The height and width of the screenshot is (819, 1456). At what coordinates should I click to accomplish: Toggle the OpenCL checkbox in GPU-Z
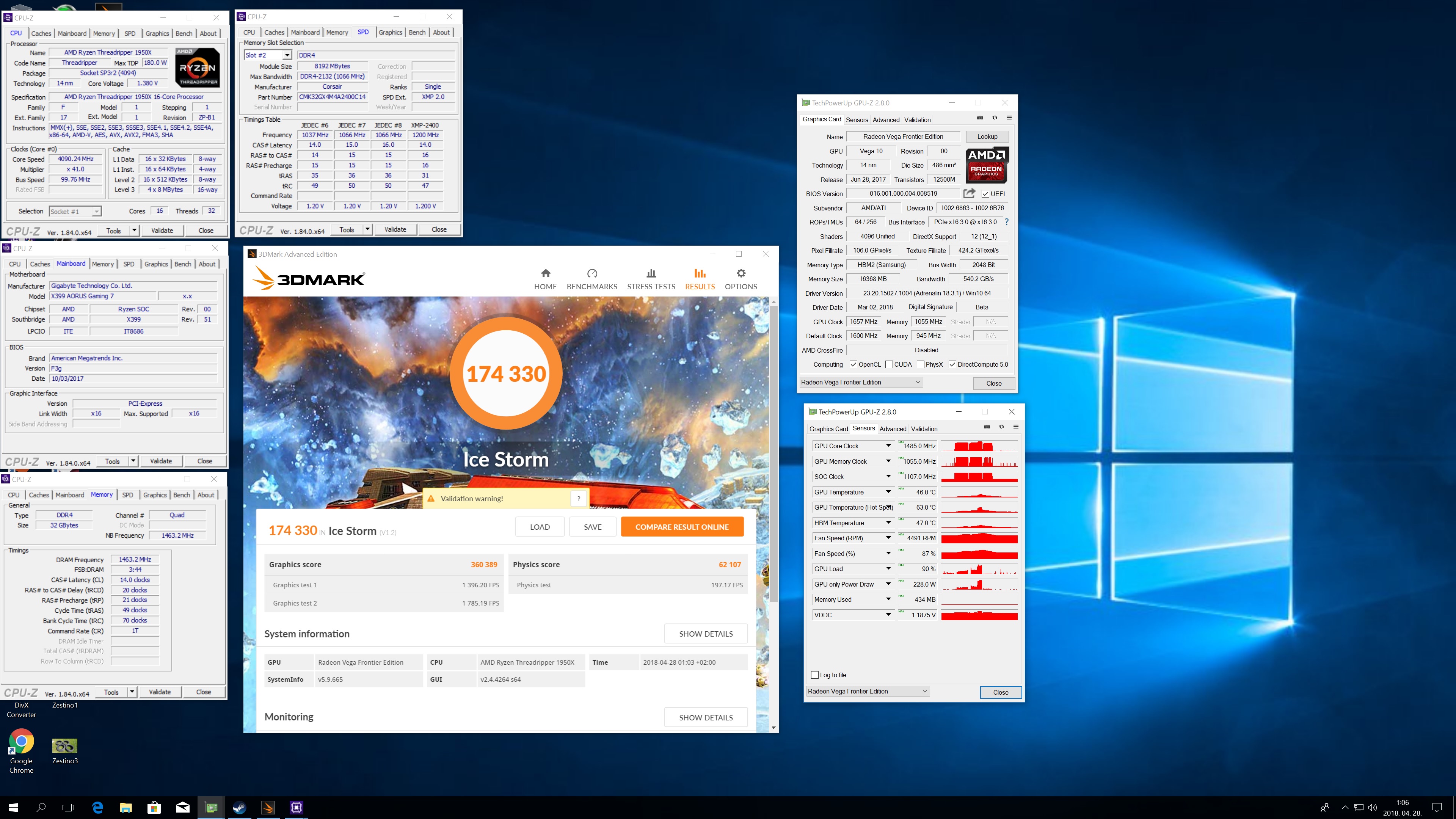point(854,364)
